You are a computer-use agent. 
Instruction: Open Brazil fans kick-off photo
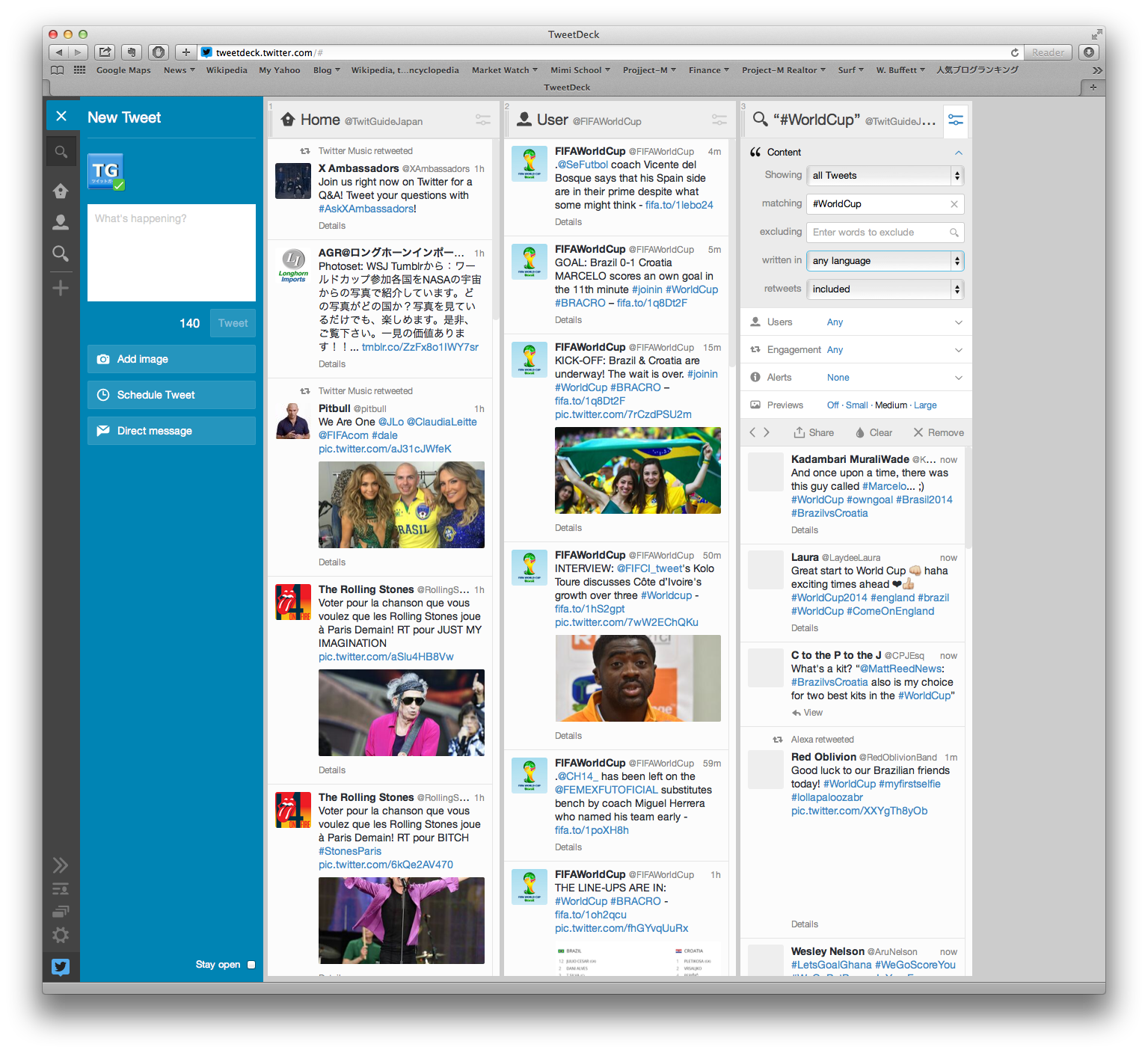click(x=638, y=470)
